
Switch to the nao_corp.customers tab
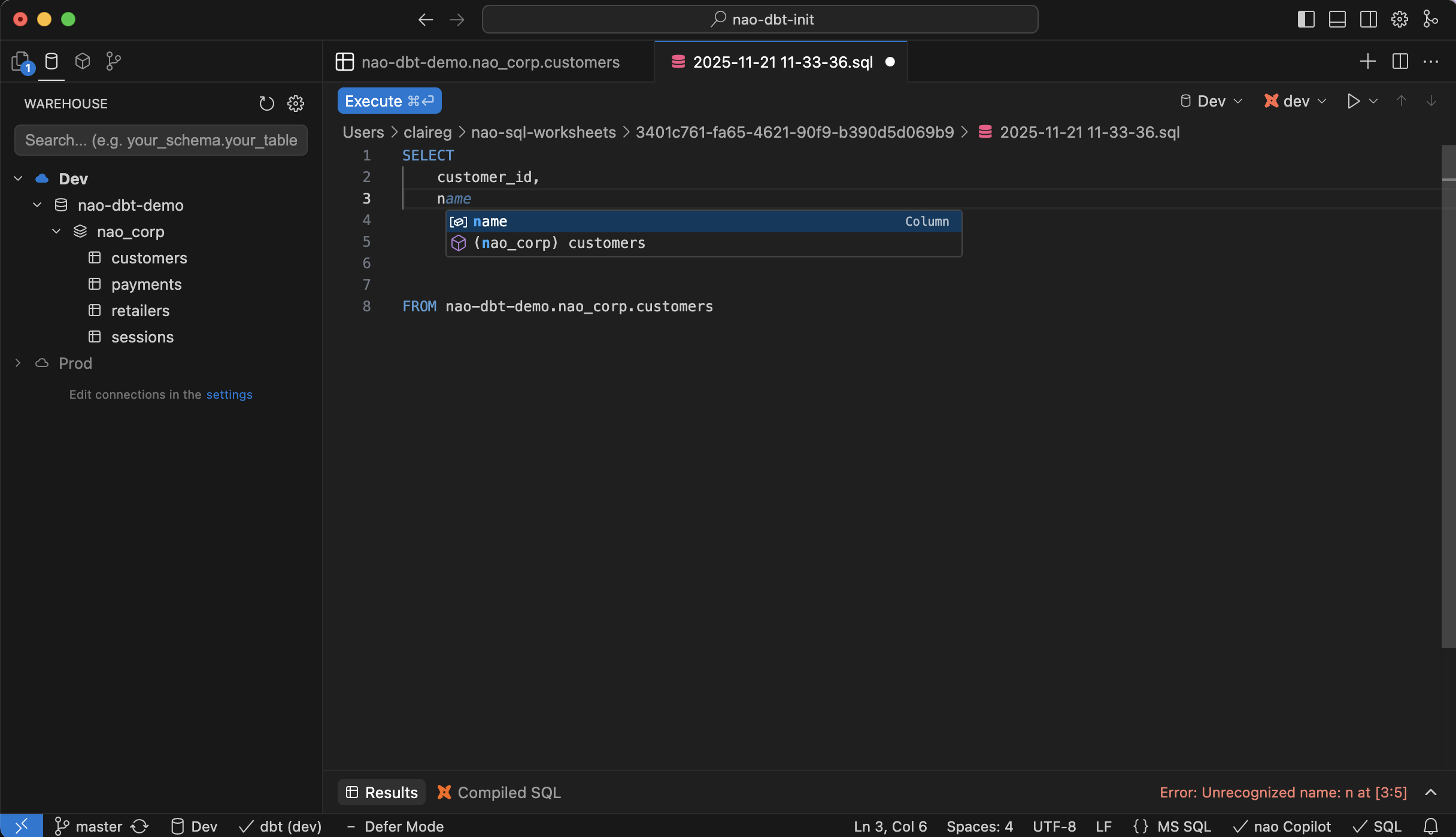pyautogui.click(x=490, y=62)
